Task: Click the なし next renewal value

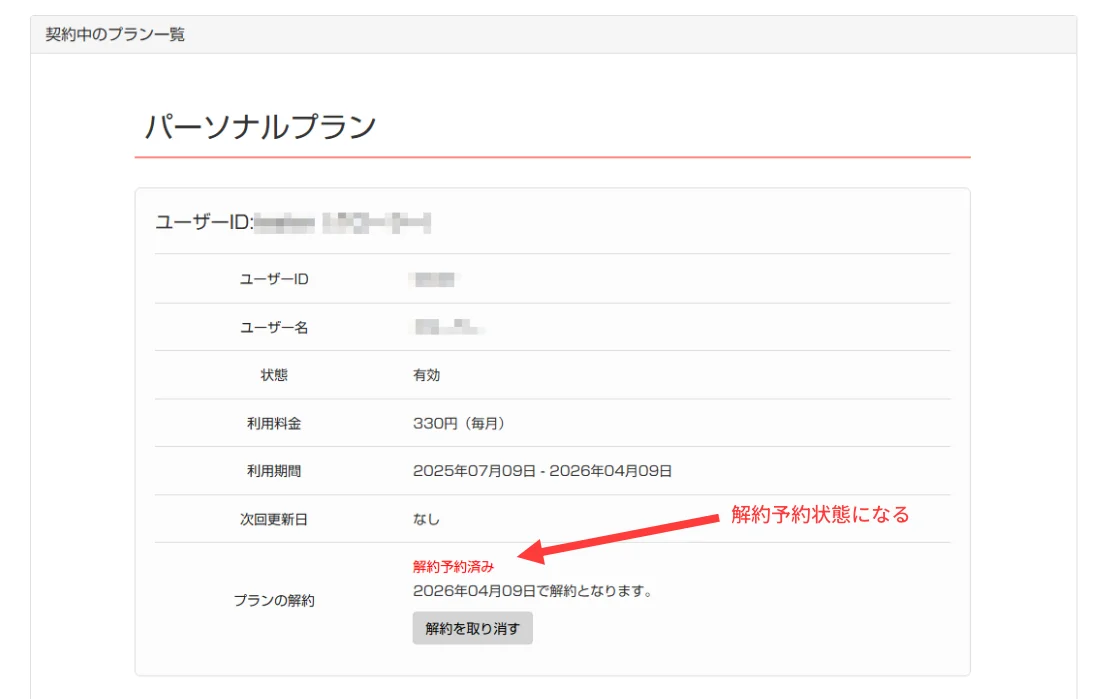Action: (426, 519)
